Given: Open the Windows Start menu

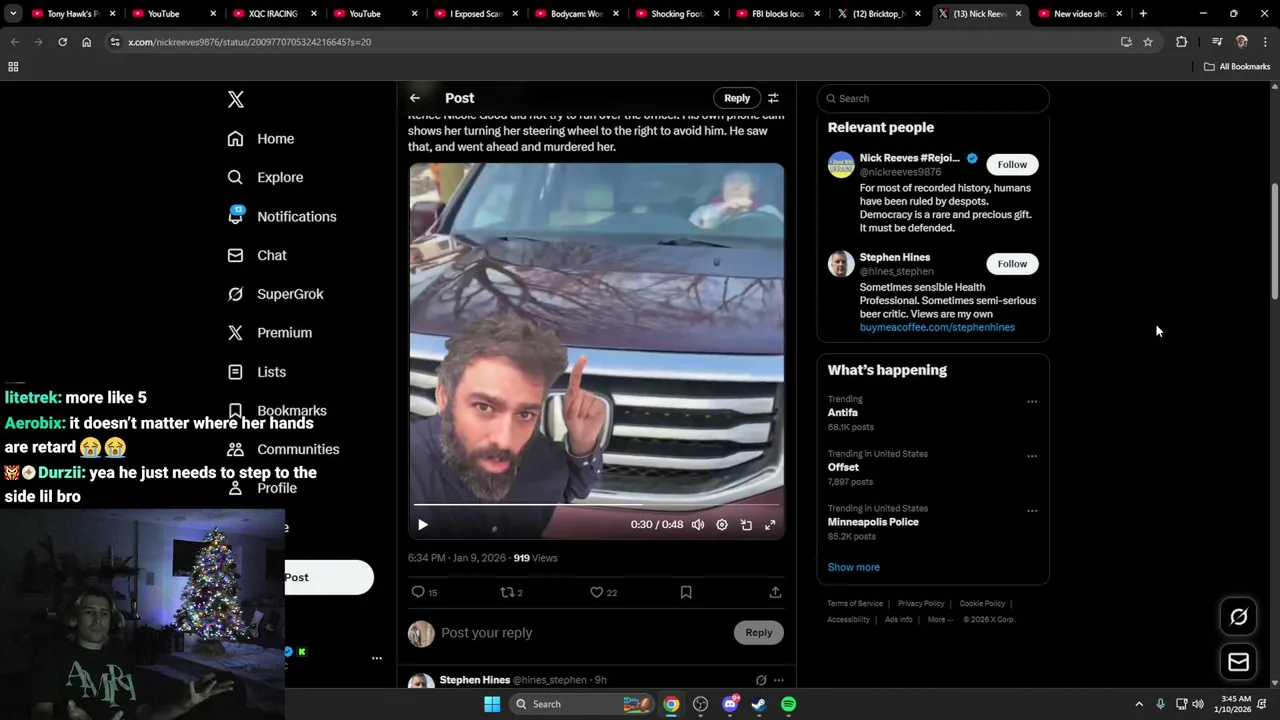Looking at the screenshot, I should pos(492,704).
